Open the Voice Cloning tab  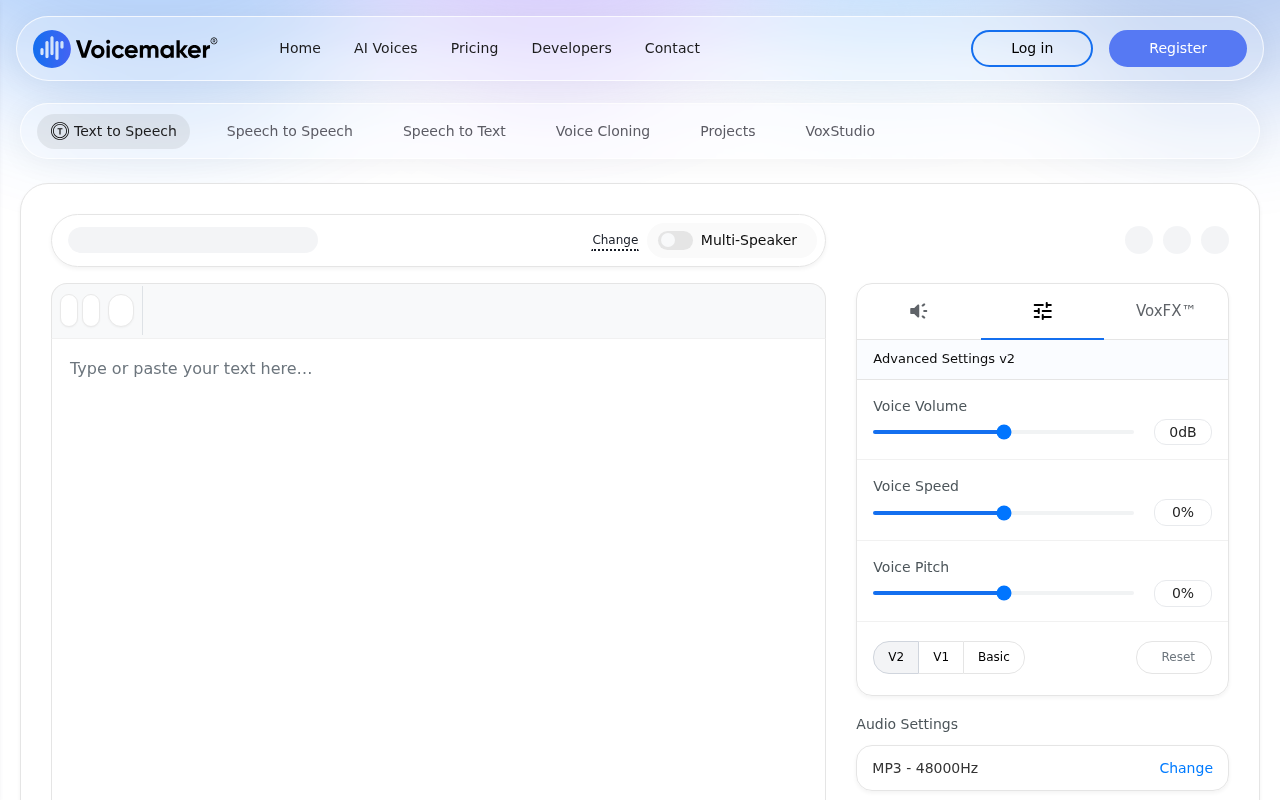(603, 131)
